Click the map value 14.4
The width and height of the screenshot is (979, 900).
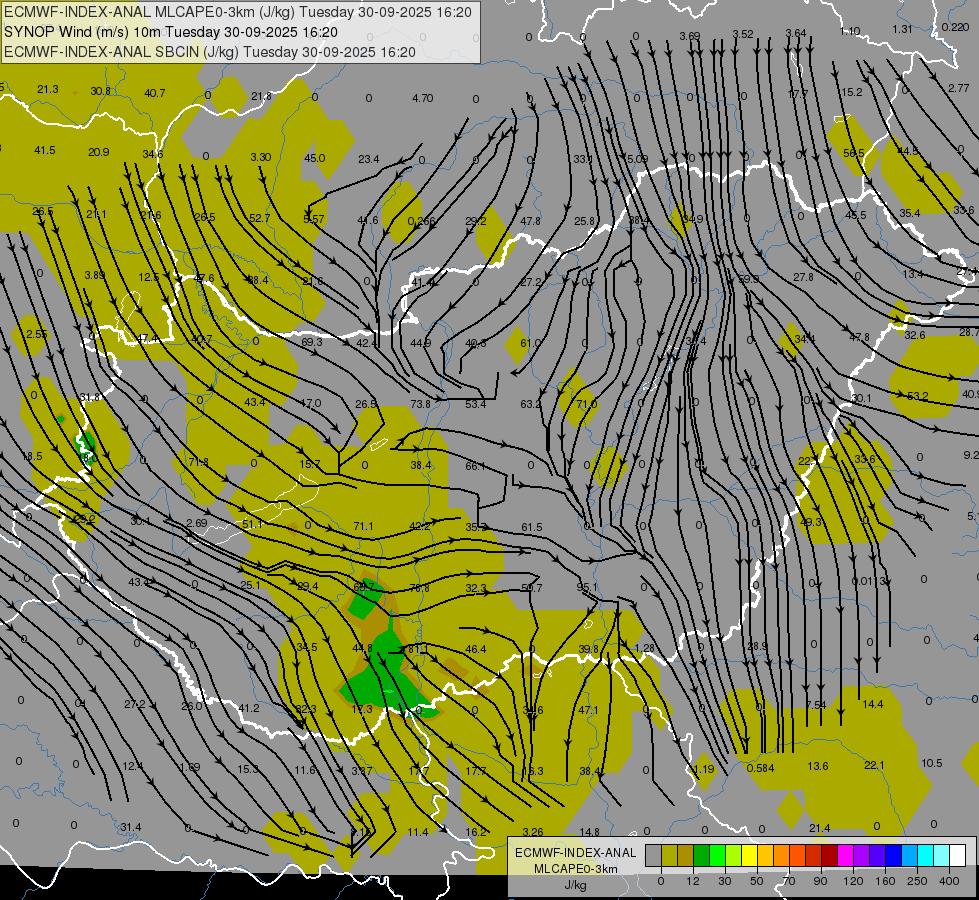pyautogui.click(x=873, y=705)
